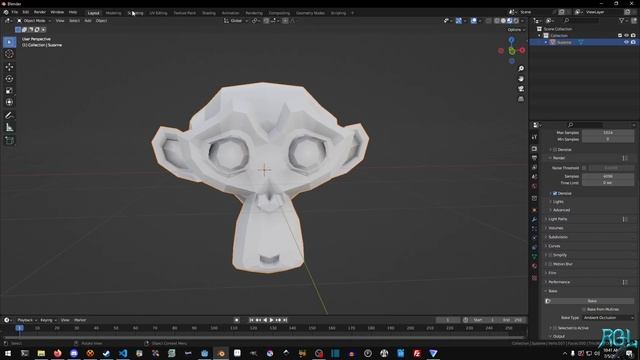Expand the Performance panel
The height and width of the screenshot is (360, 640).
(558, 282)
